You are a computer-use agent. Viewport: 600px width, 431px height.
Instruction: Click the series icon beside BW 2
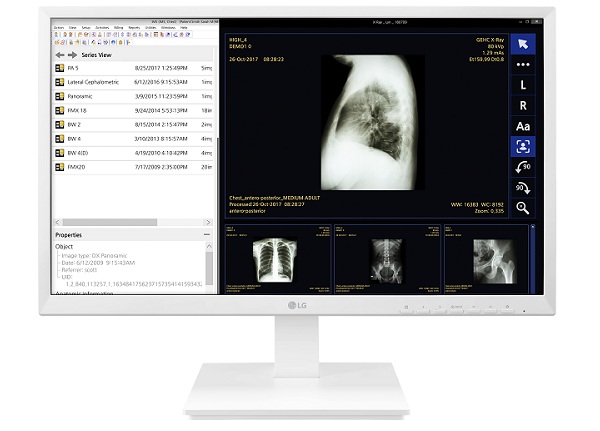point(60,125)
